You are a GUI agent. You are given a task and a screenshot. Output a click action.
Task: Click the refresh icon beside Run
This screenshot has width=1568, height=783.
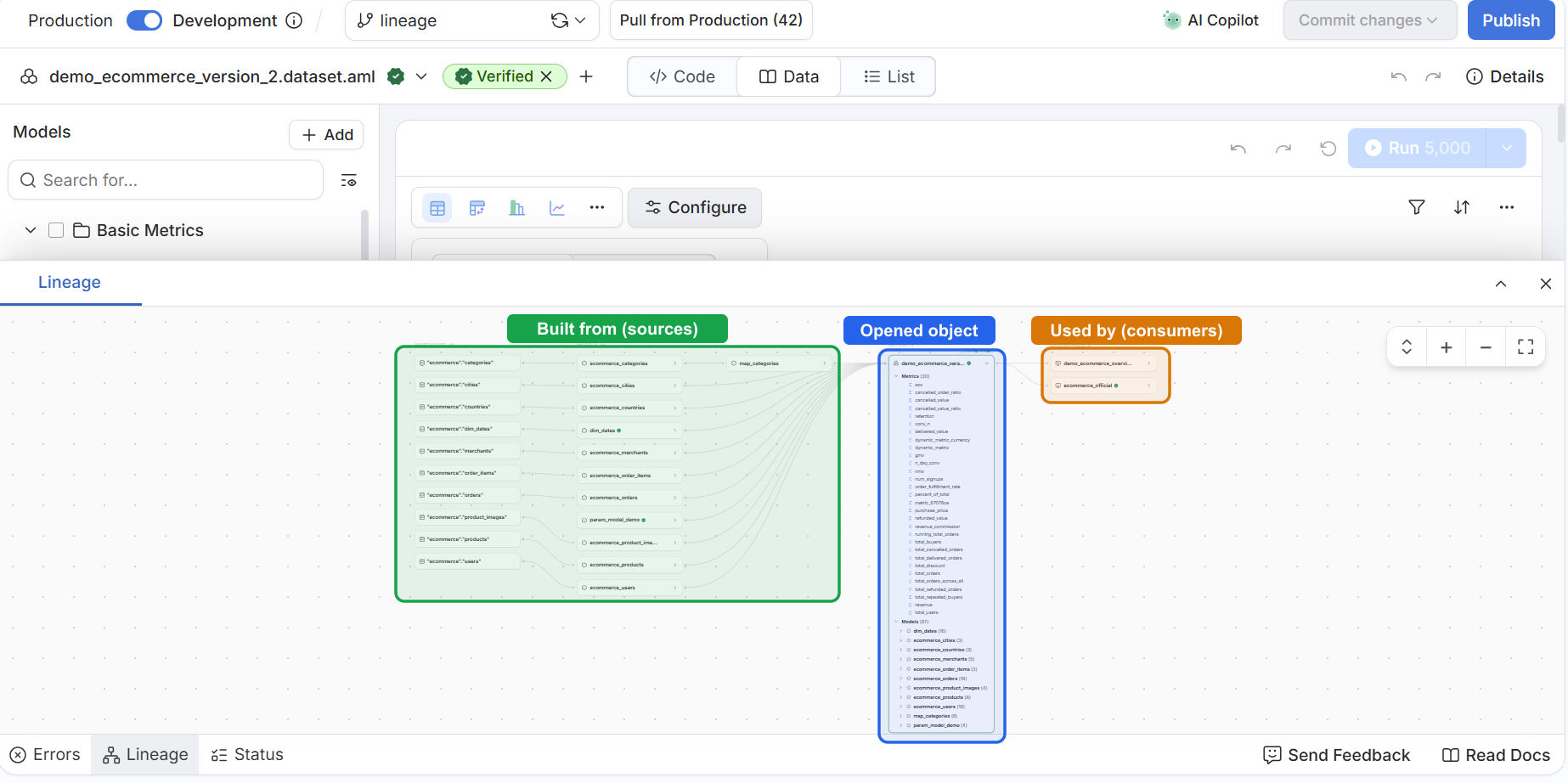(1328, 149)
